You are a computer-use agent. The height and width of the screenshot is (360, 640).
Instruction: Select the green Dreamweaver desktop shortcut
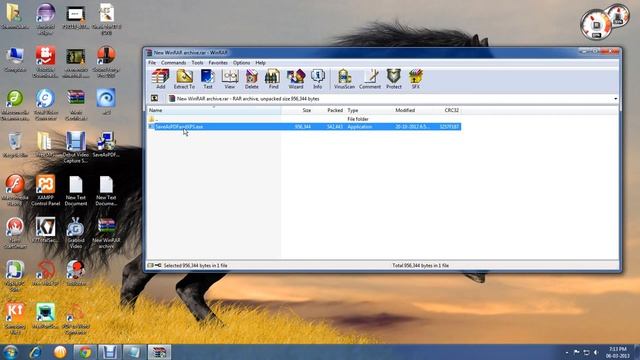pyautogui.click(x=15, y=105)
